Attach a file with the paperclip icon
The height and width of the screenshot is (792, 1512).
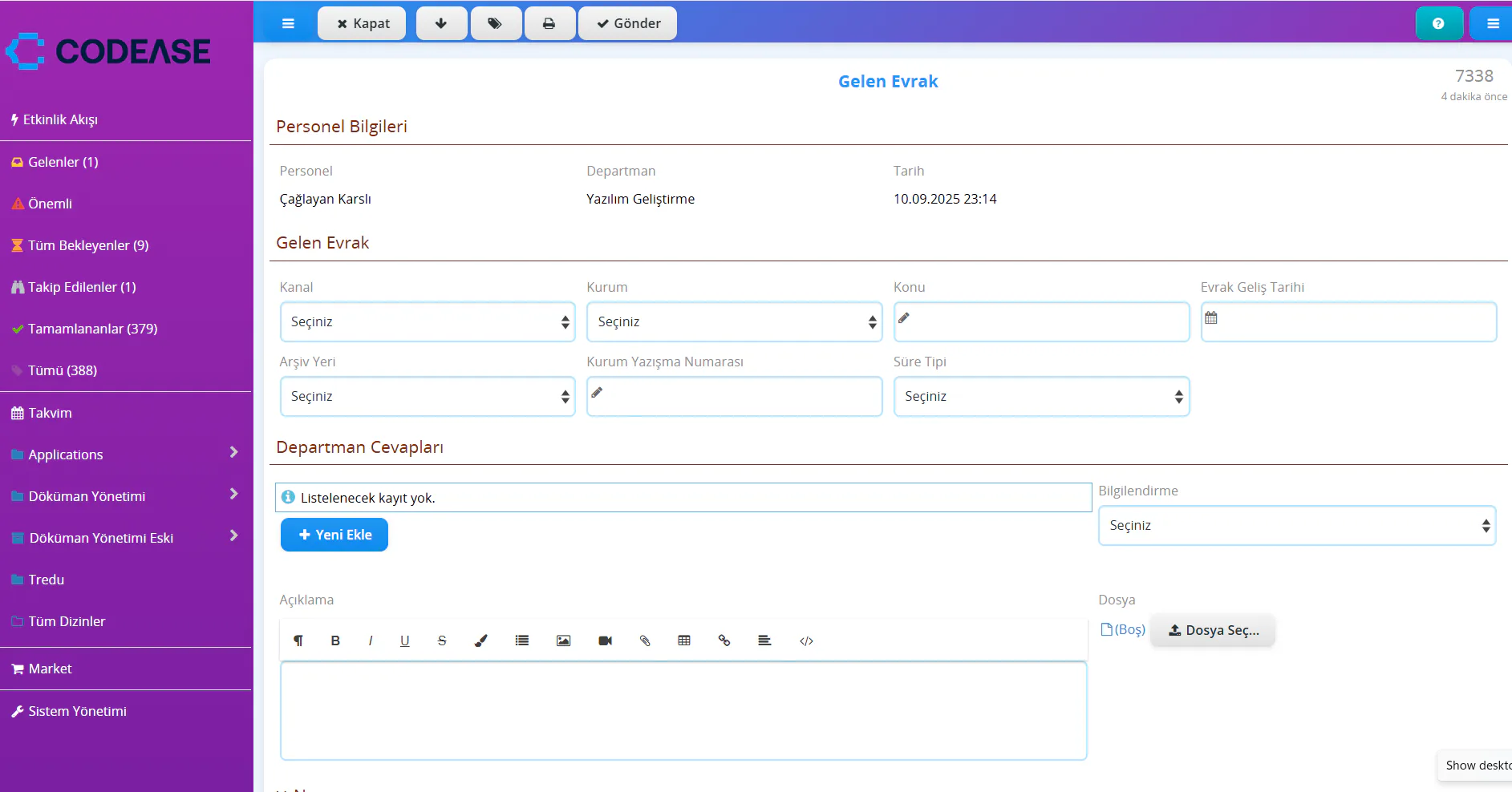pos(645,640)
